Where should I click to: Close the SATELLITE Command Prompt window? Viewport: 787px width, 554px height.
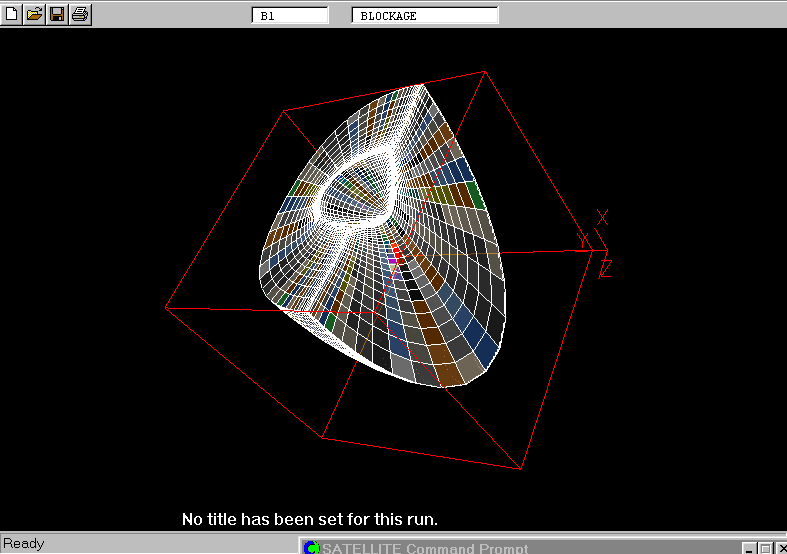pos(779,548)
